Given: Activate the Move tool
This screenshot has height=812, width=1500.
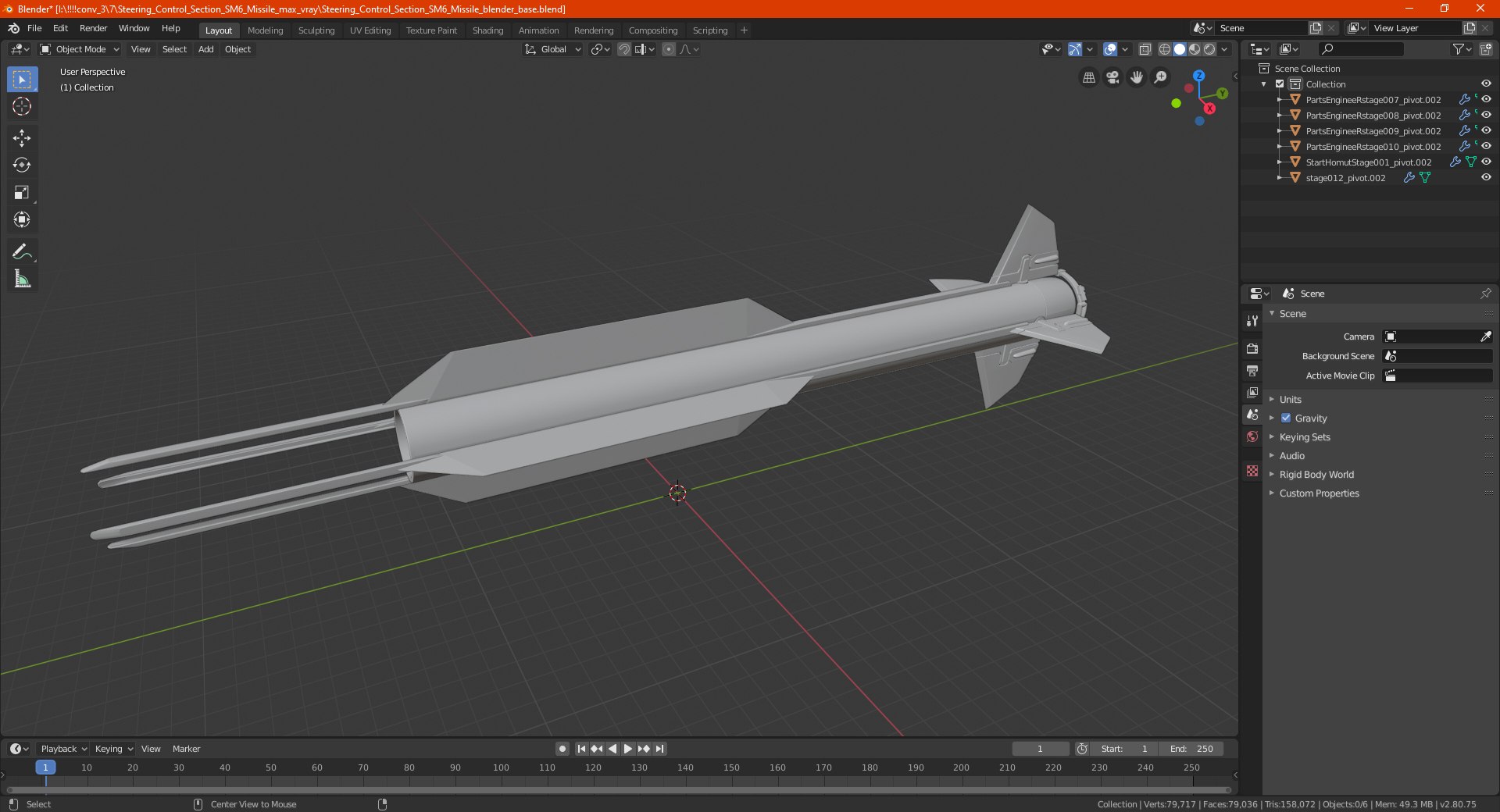Looking at the screenshot, I should tap(22, 138).
